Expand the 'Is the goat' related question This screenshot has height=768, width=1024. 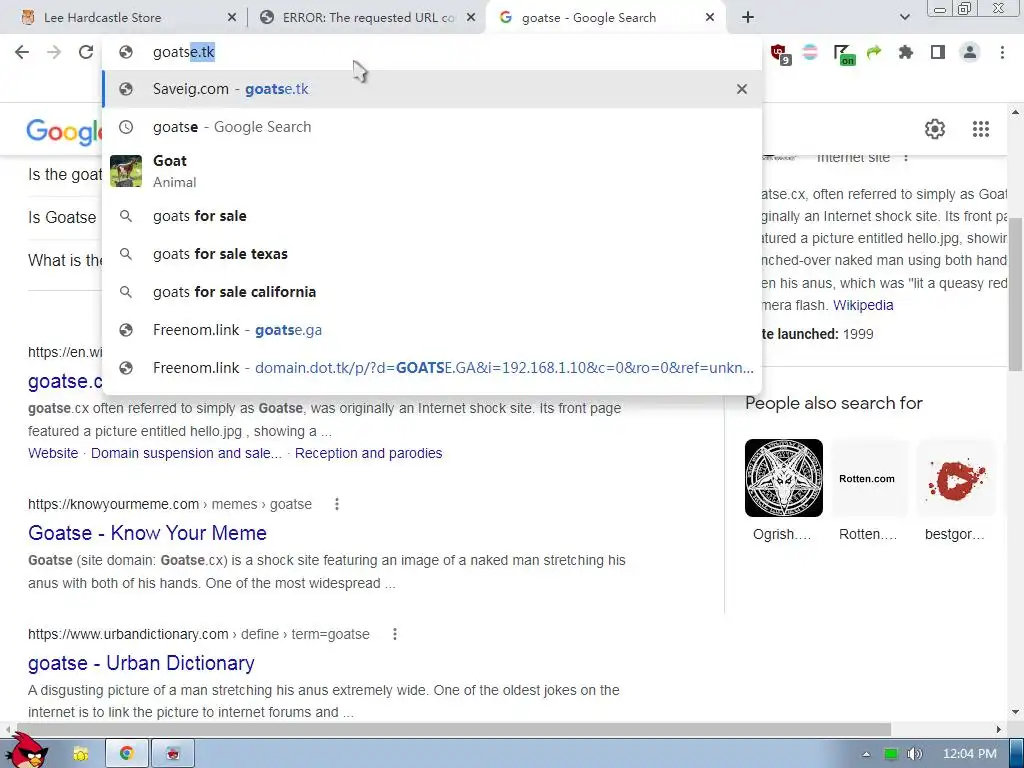tap(65, 174)
